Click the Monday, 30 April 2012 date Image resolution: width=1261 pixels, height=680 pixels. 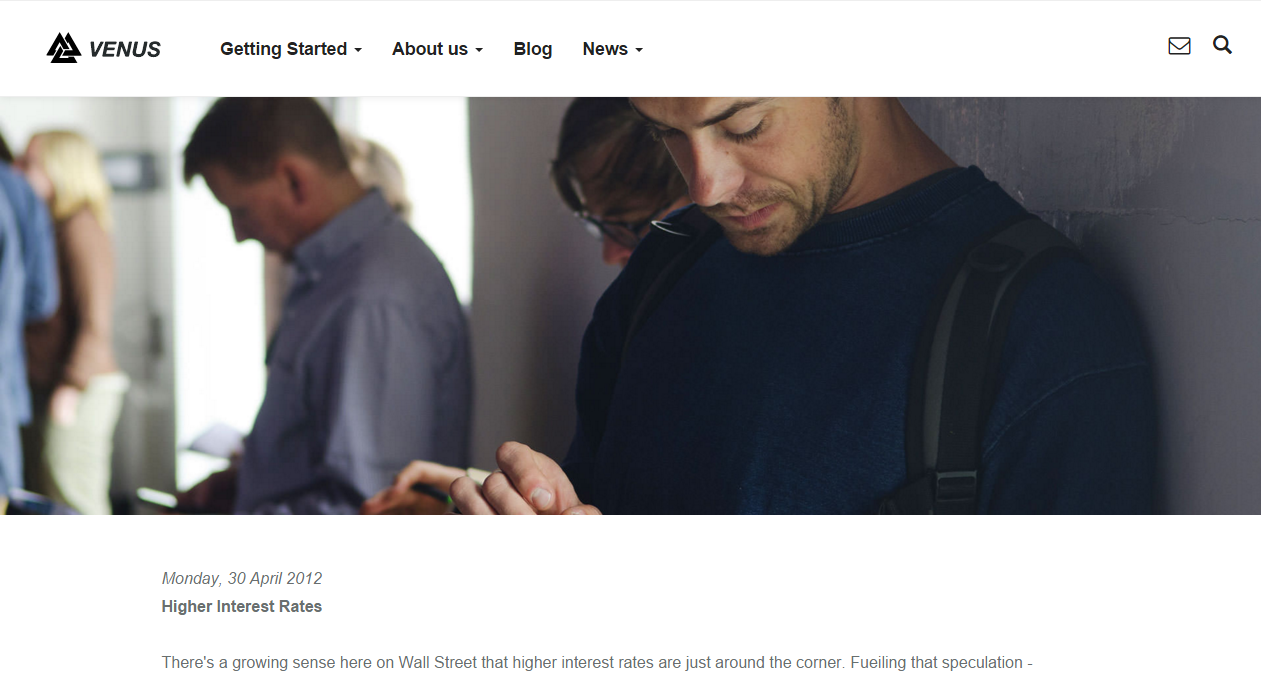pos(242,578)
